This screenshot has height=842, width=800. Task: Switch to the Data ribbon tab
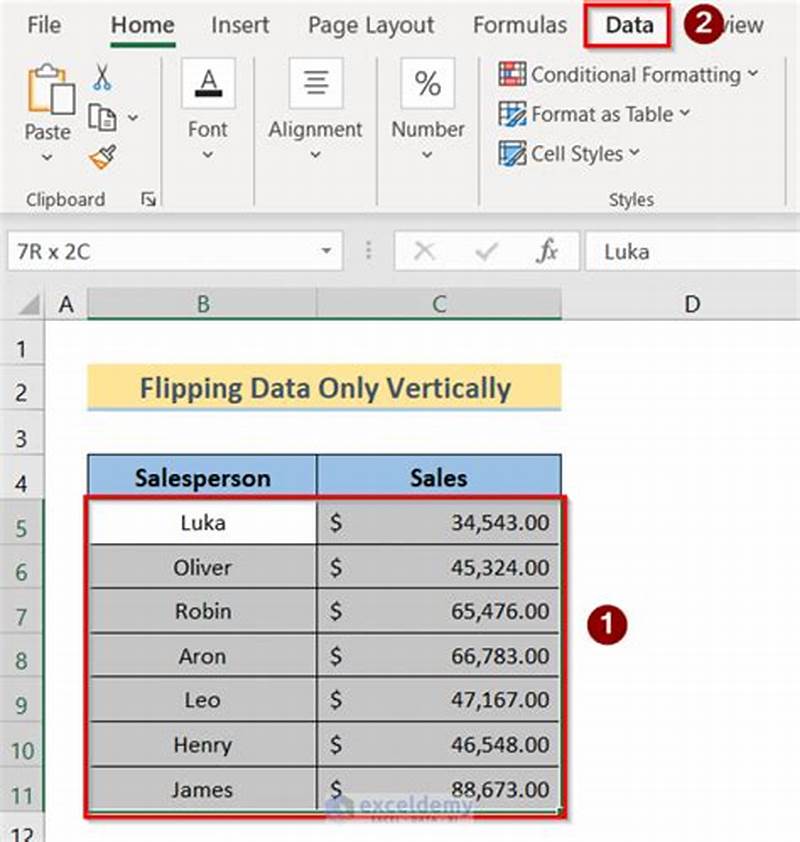(x=626, y=26)
